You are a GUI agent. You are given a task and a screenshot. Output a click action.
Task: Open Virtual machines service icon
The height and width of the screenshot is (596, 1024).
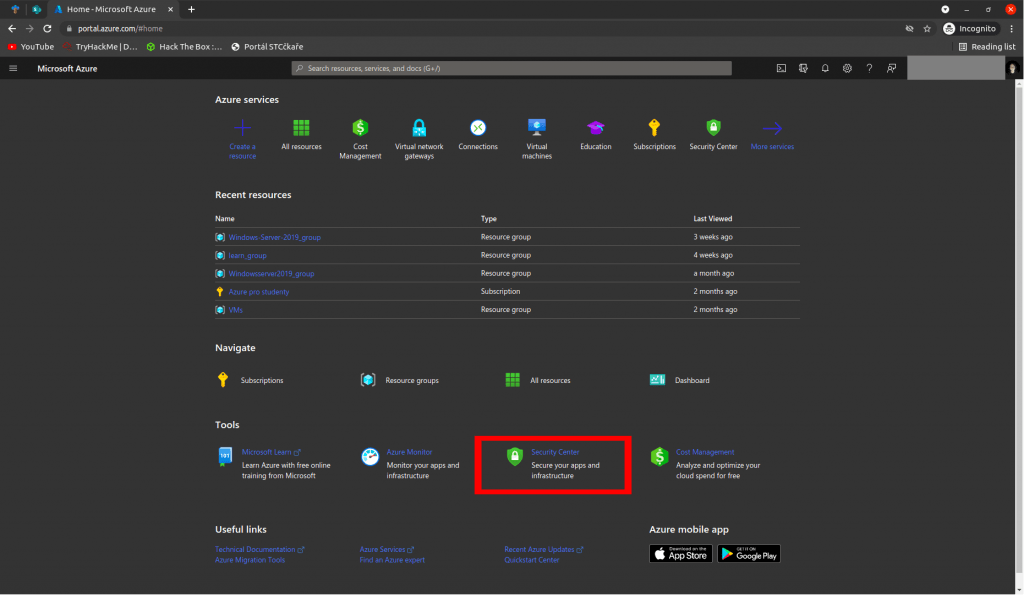(537, 128)
